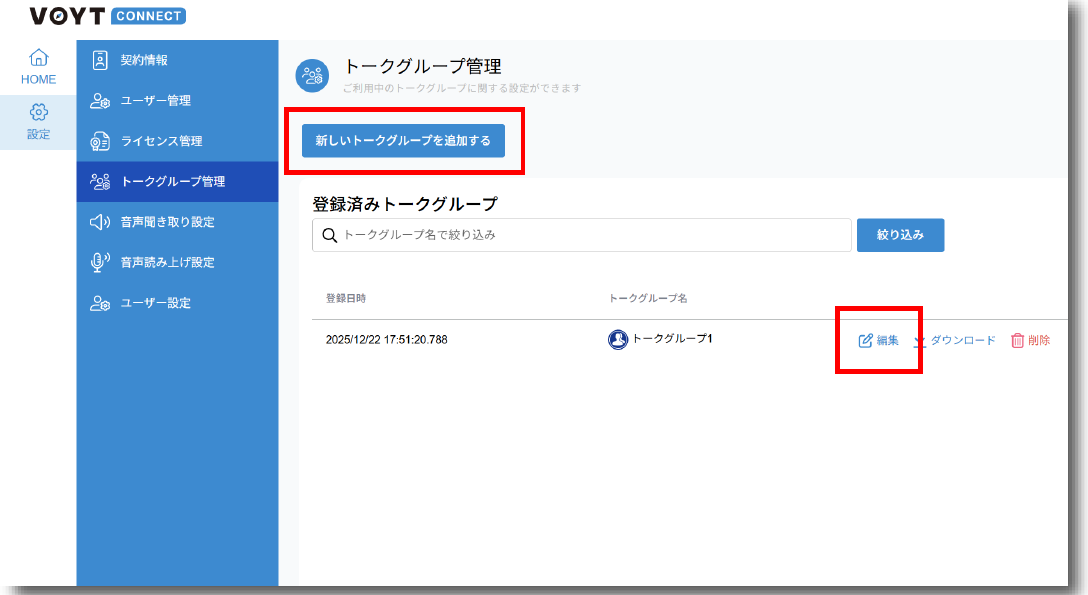This screenshot has height=595, width=1088.
Task: Click the ユーザー設定 user settings icon
Action: [98, 303]
